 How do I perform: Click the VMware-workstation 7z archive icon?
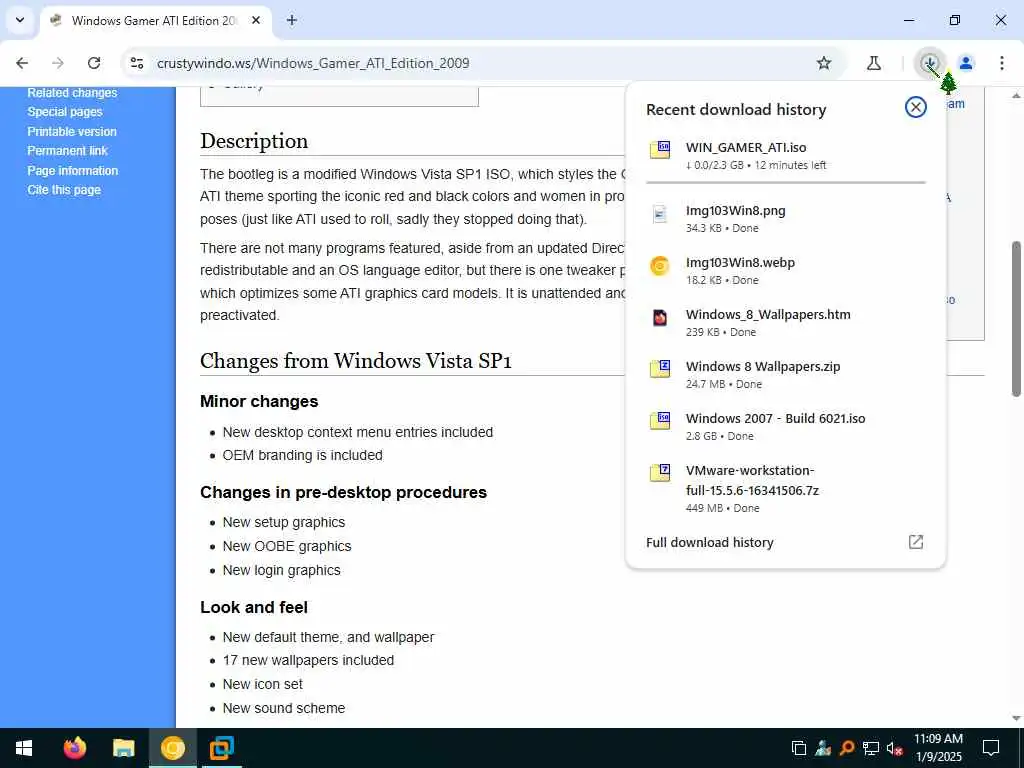[x=660, y=473]
